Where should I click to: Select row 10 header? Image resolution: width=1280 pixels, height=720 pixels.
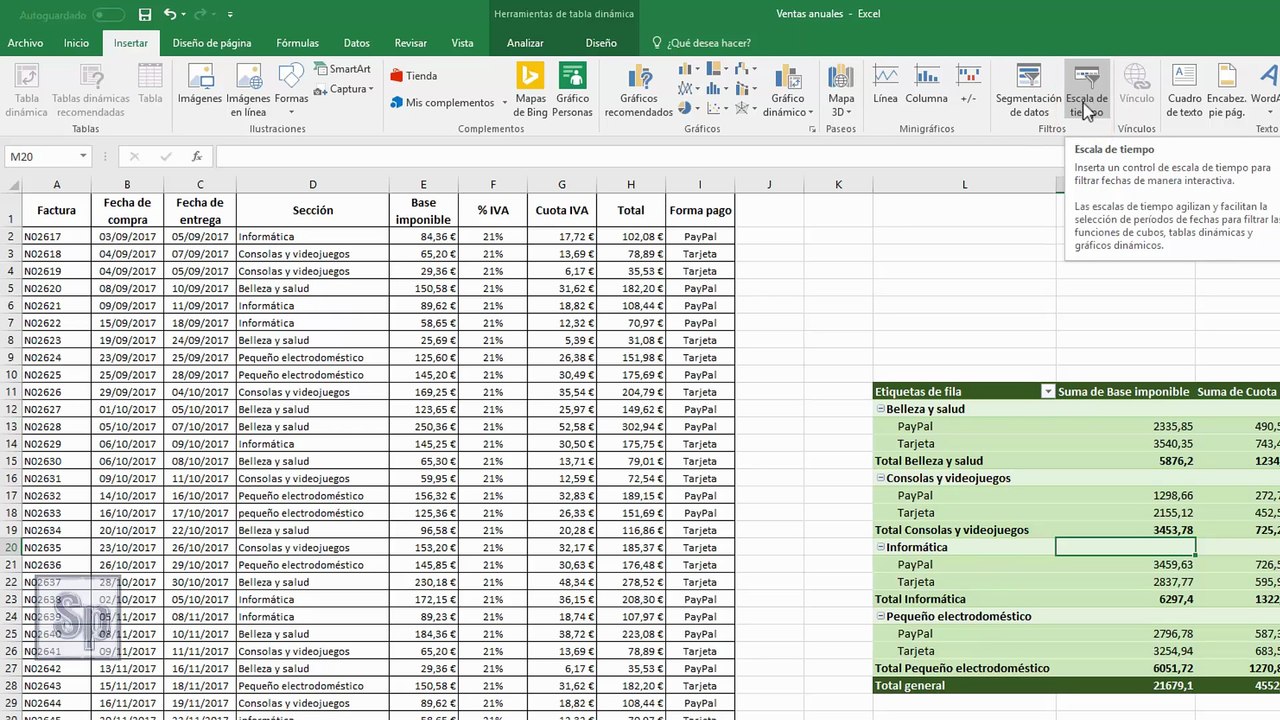10,375
